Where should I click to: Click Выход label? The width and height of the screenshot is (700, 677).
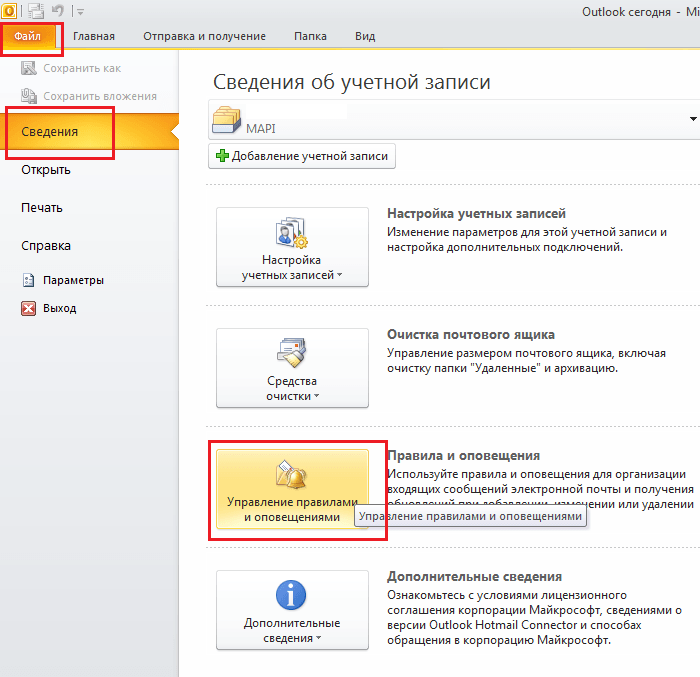tap(60, 308)
